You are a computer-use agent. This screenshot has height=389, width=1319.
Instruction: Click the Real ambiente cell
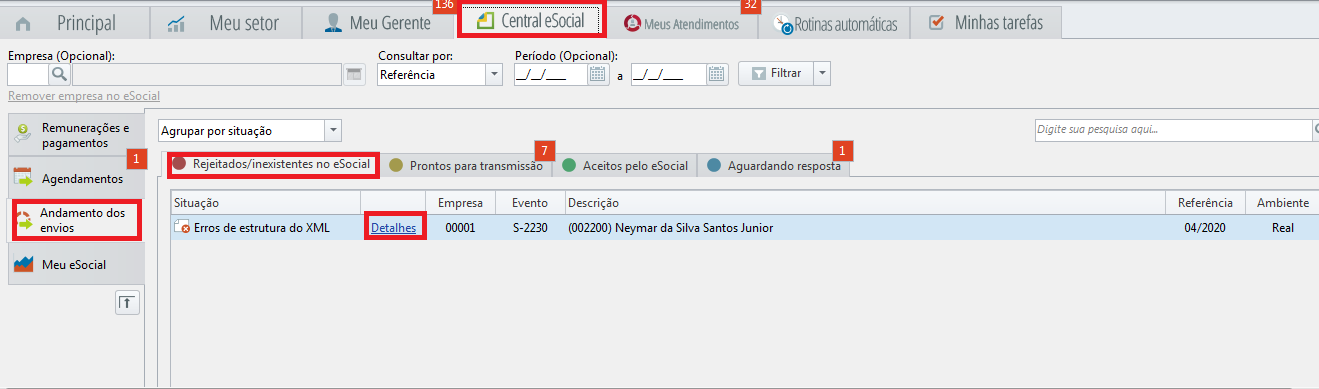[1283, 228]
